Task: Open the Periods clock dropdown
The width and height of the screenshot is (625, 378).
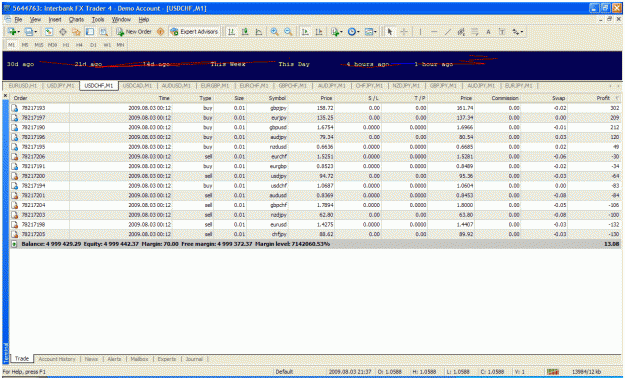Action: pyautogui.click(x=353, y=32)
